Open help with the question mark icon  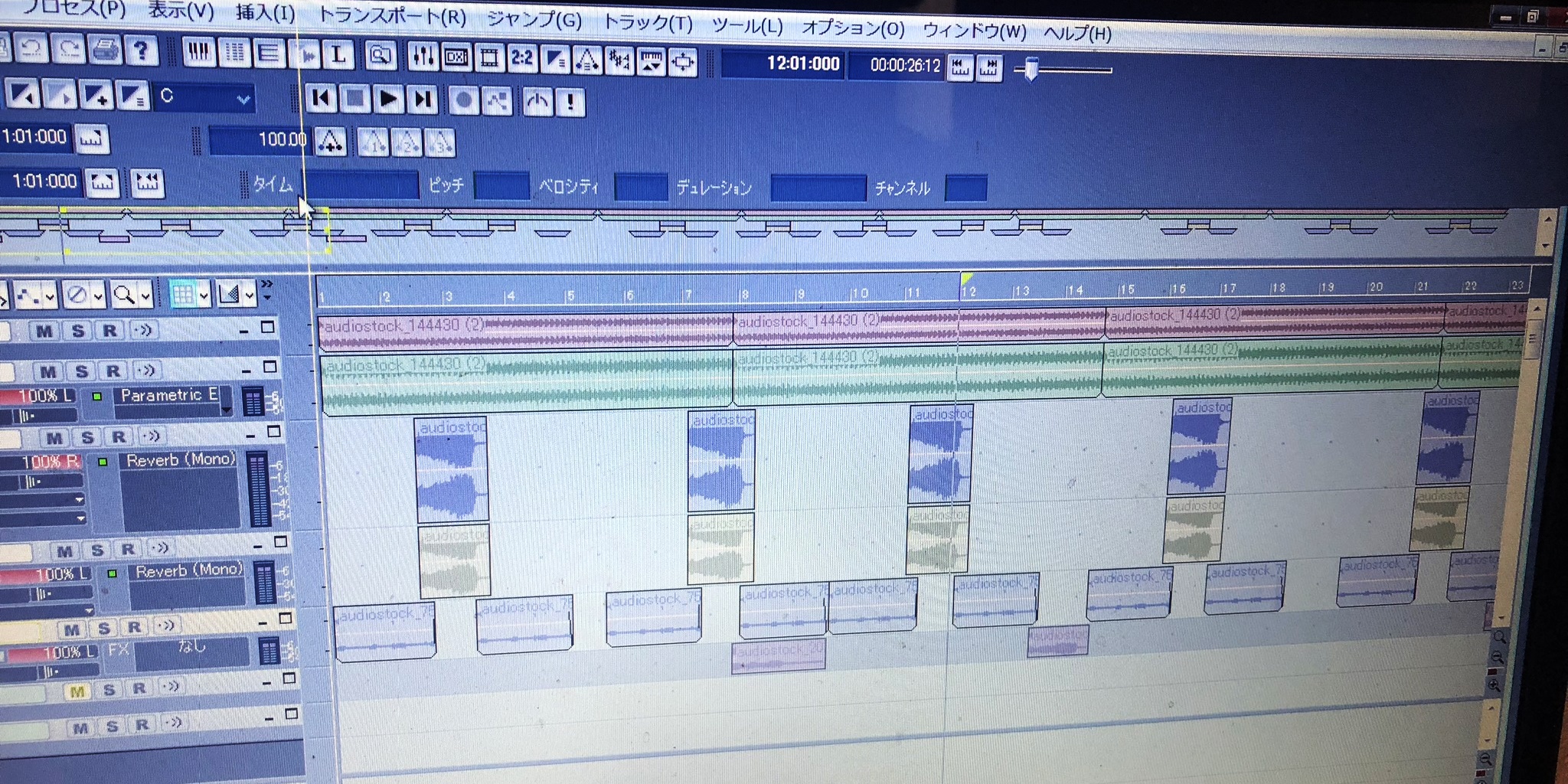pyautogui.click(x=141, y=51)
